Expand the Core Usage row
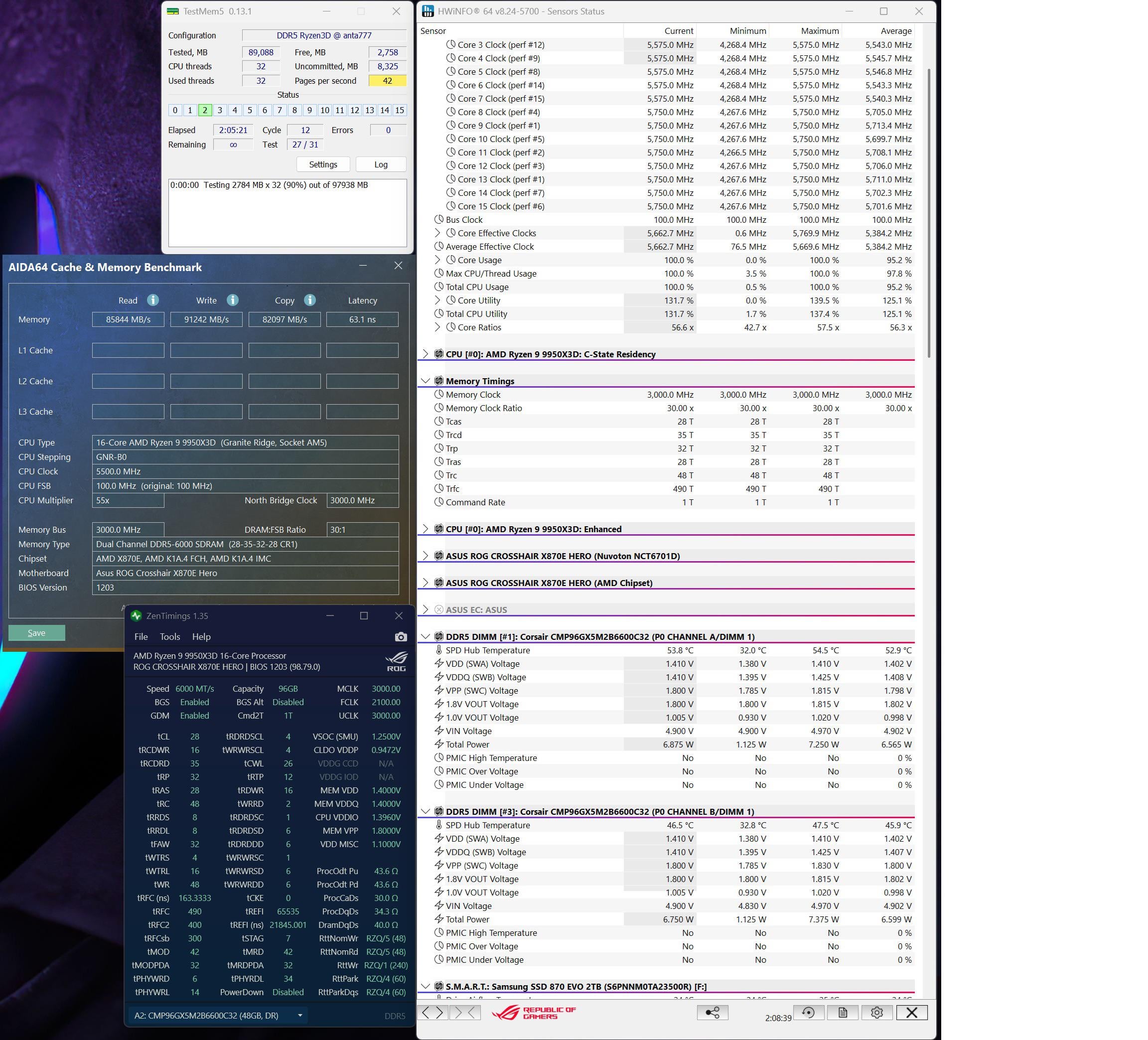The image size is (1148, 1040). (x=437, y=260)
